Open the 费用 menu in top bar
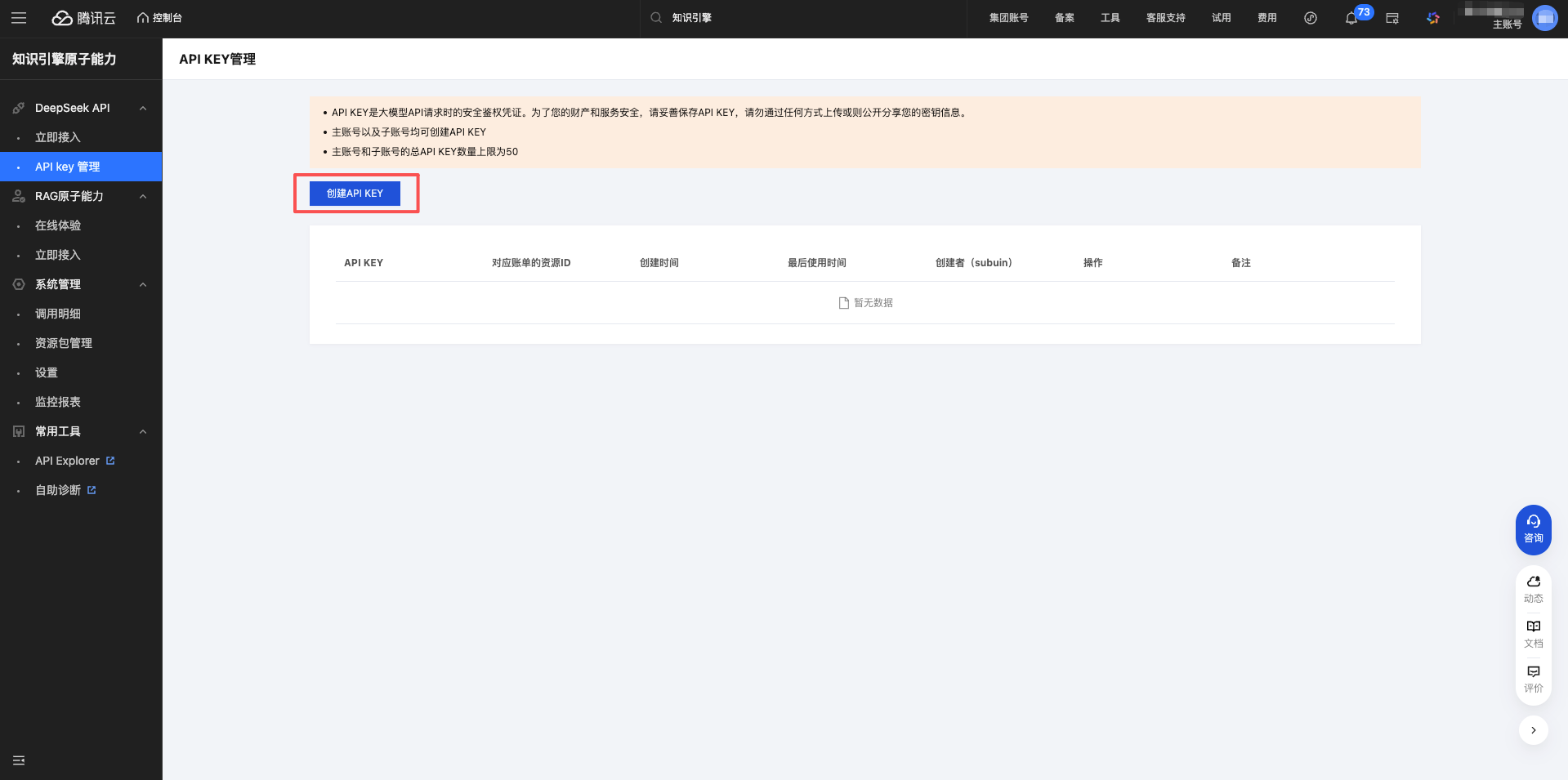1568x780 pixels. (x=1266, y=17)
